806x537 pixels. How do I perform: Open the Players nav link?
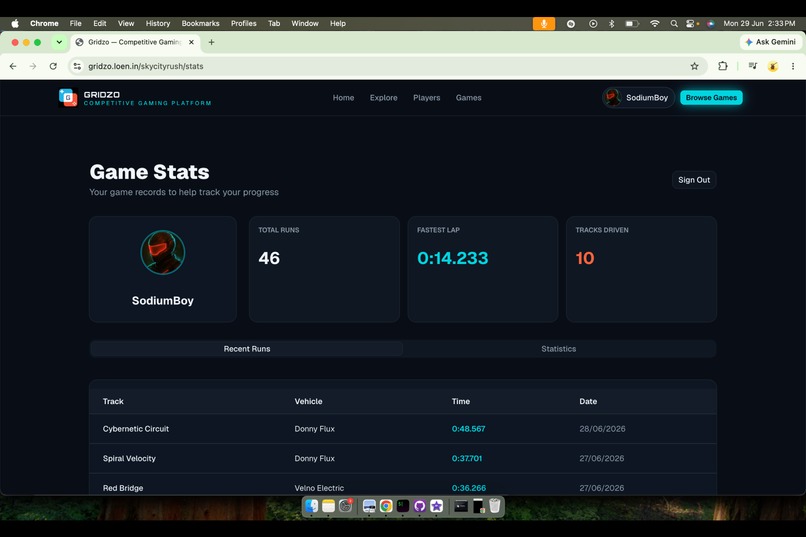point(427,98)
